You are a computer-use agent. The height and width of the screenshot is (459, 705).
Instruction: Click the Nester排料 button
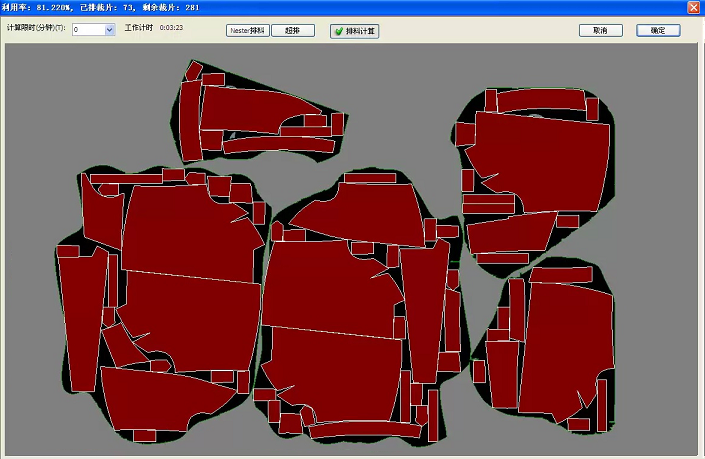(x=246, y=31)
